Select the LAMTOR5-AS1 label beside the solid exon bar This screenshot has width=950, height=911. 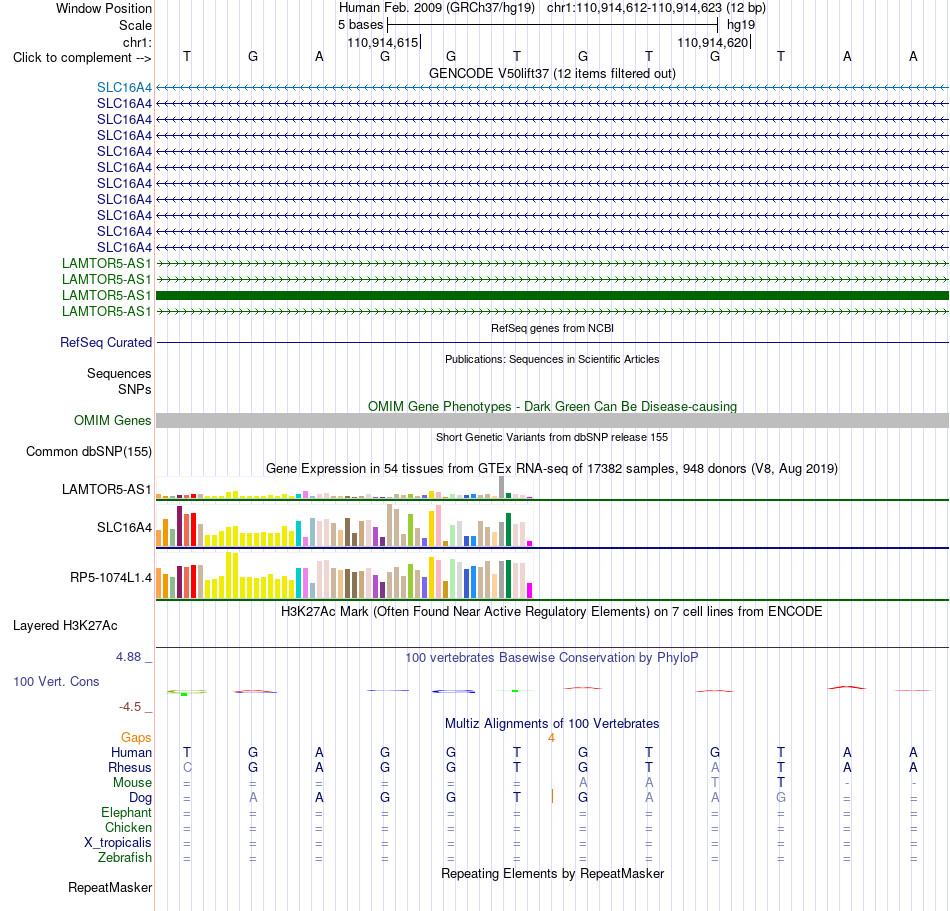[x=107, y=296]
